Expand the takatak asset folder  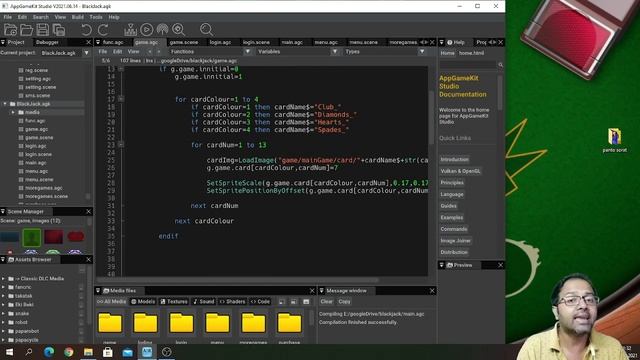[3, 296]
